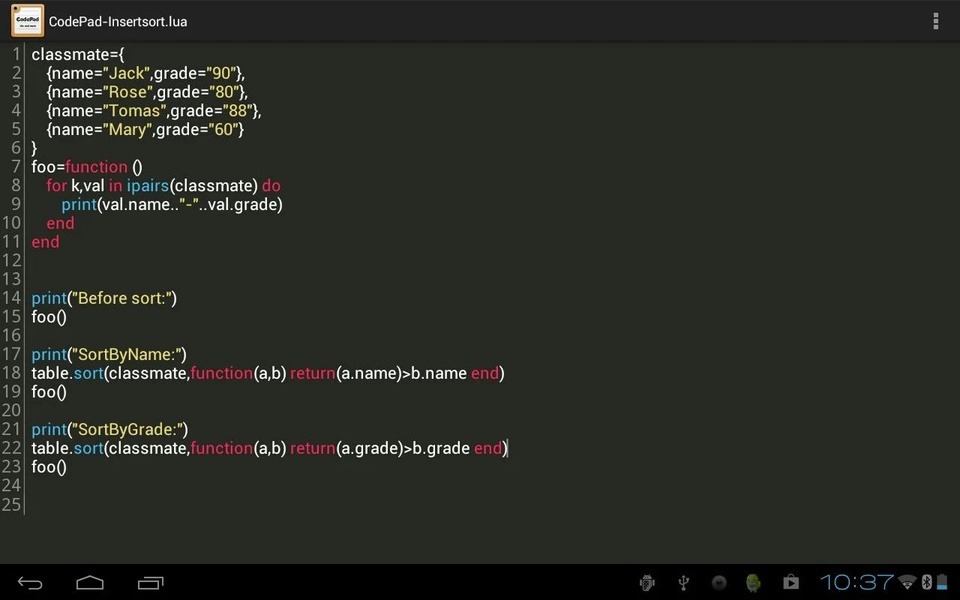This screenshot has width=960, height=600.
Task: Tap the "Before sort:" string
Action: [122, 298]
